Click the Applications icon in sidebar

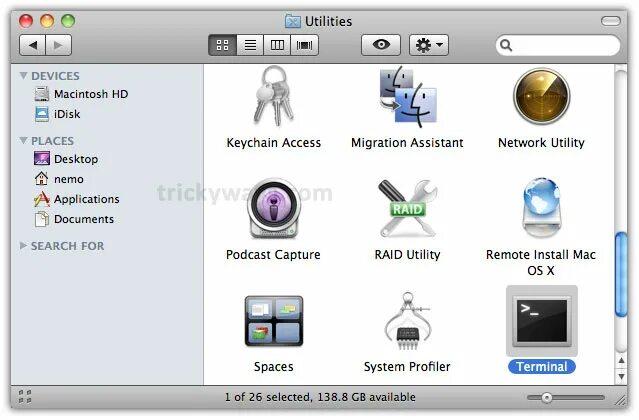coord(42,199)
